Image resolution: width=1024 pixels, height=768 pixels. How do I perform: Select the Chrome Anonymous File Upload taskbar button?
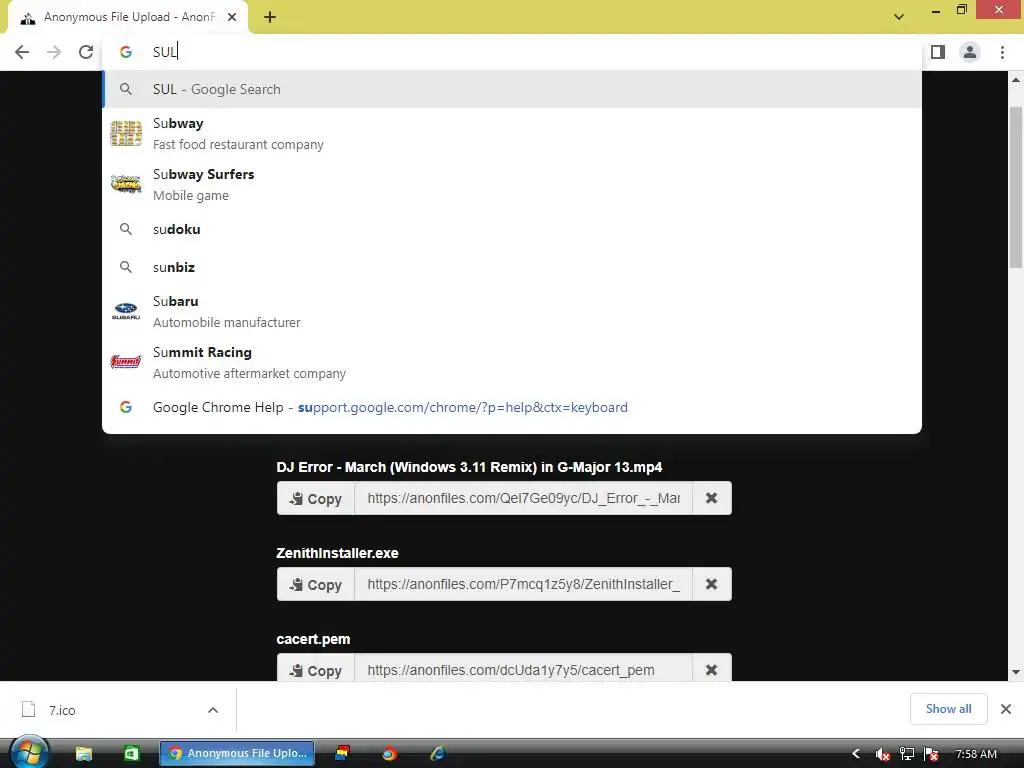(237, 754)
